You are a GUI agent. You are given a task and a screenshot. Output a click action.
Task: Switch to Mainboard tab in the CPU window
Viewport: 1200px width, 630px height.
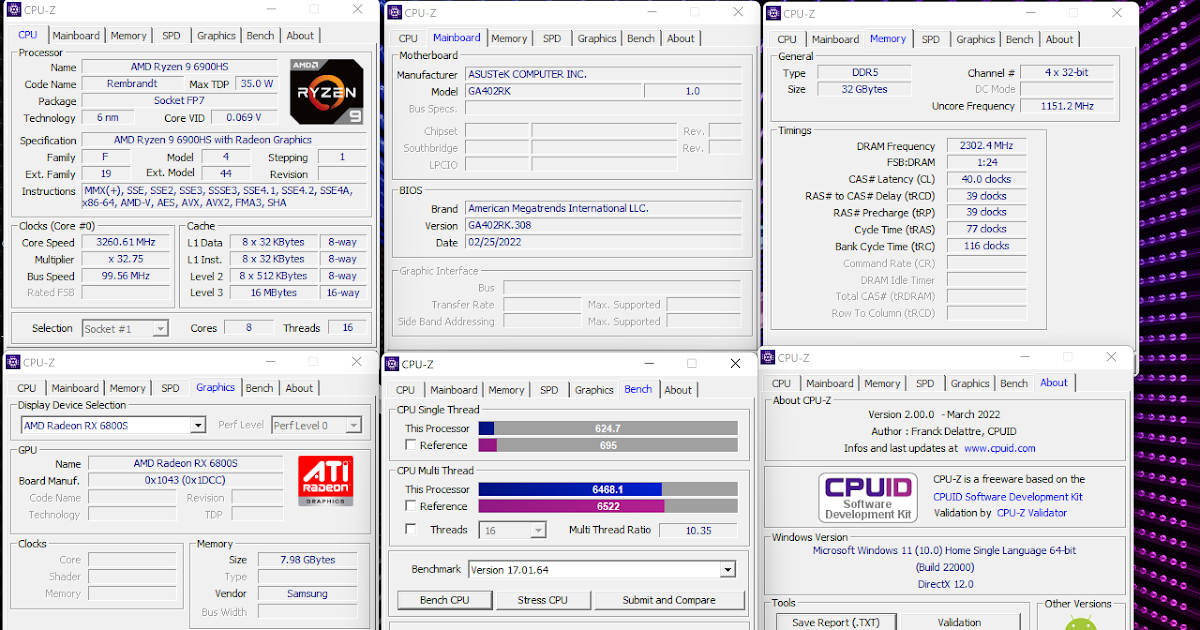[76, 36]
